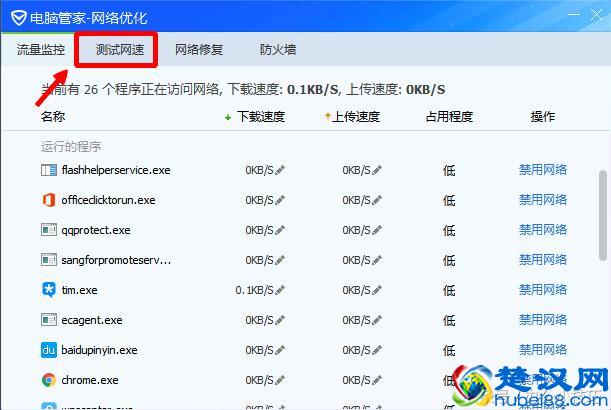Click 禁用网络 for ecagent.exe
The image size is (611, 410).
(543, 320)
